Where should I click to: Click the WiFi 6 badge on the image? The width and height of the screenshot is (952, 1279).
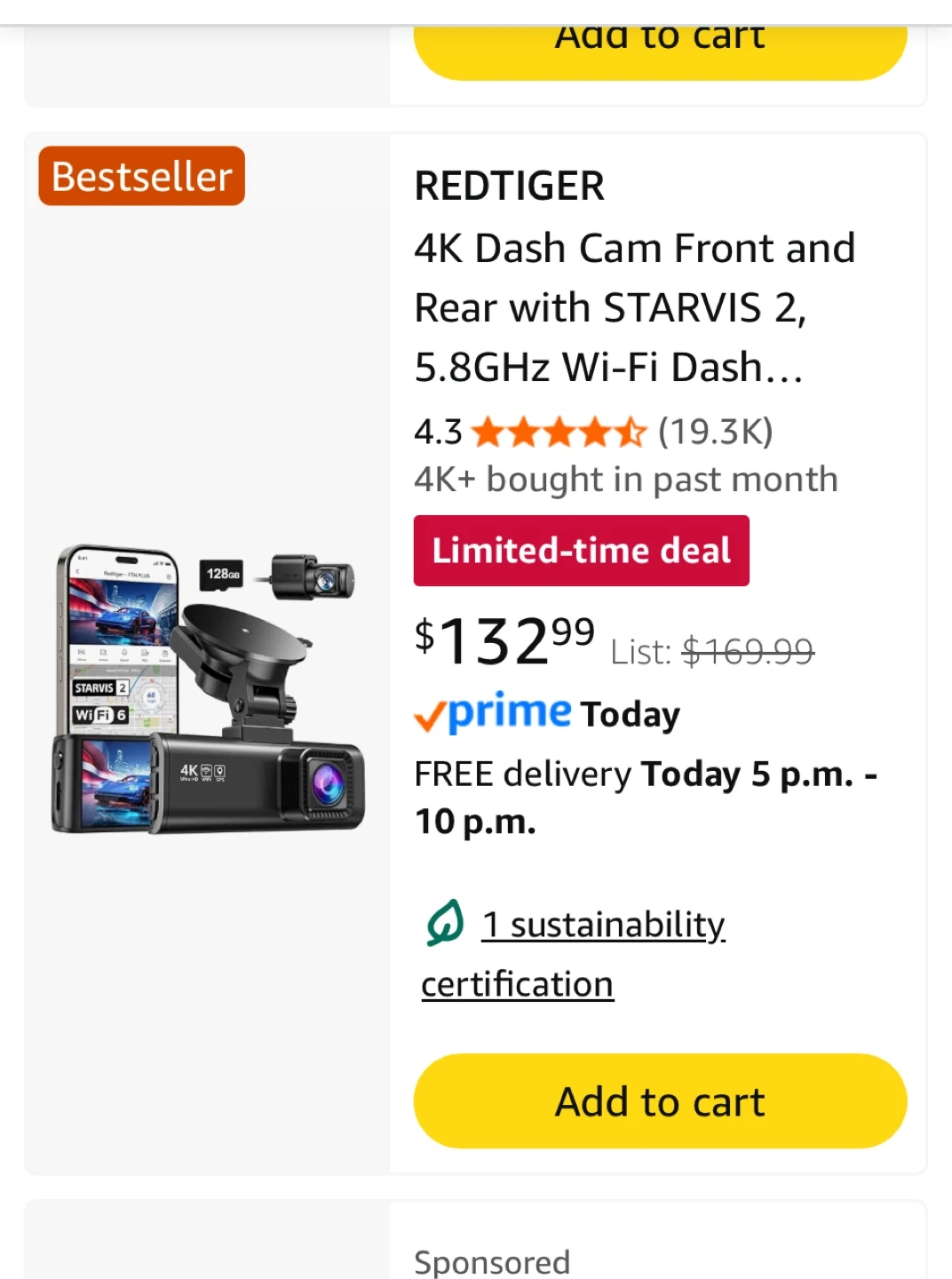(101, 715)
